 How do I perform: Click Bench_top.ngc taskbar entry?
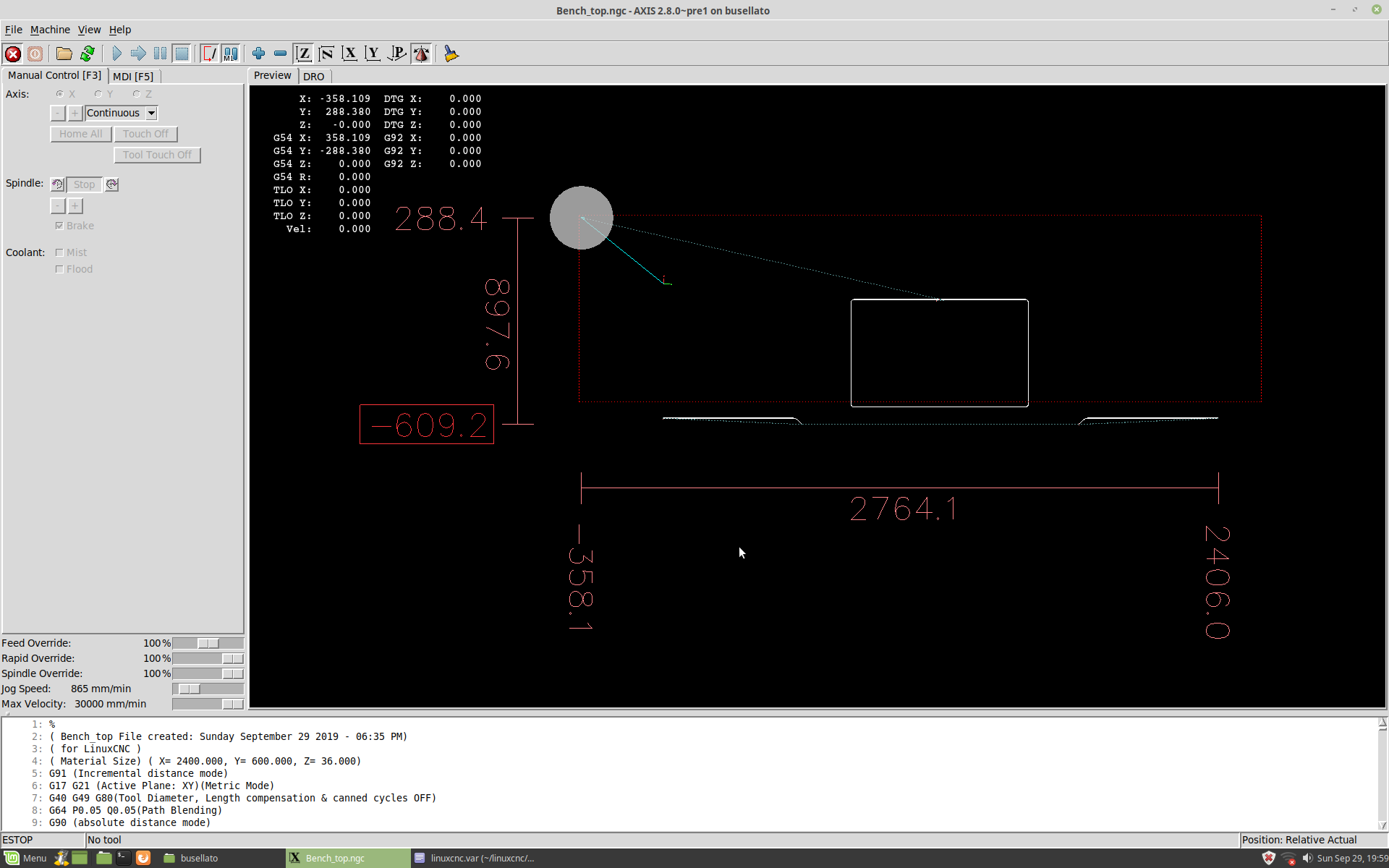[348, 858]
